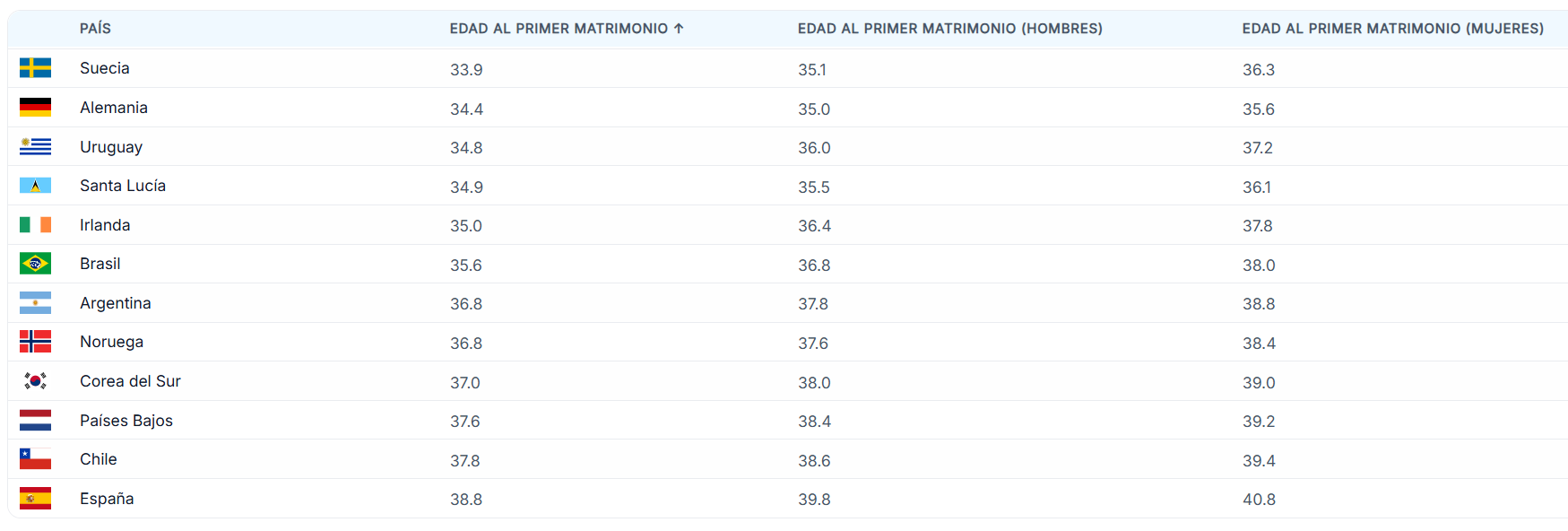The width and height of the screenshot is (1568, 531).
Task: Click the Germany flag icon
Action: (35, 108)
